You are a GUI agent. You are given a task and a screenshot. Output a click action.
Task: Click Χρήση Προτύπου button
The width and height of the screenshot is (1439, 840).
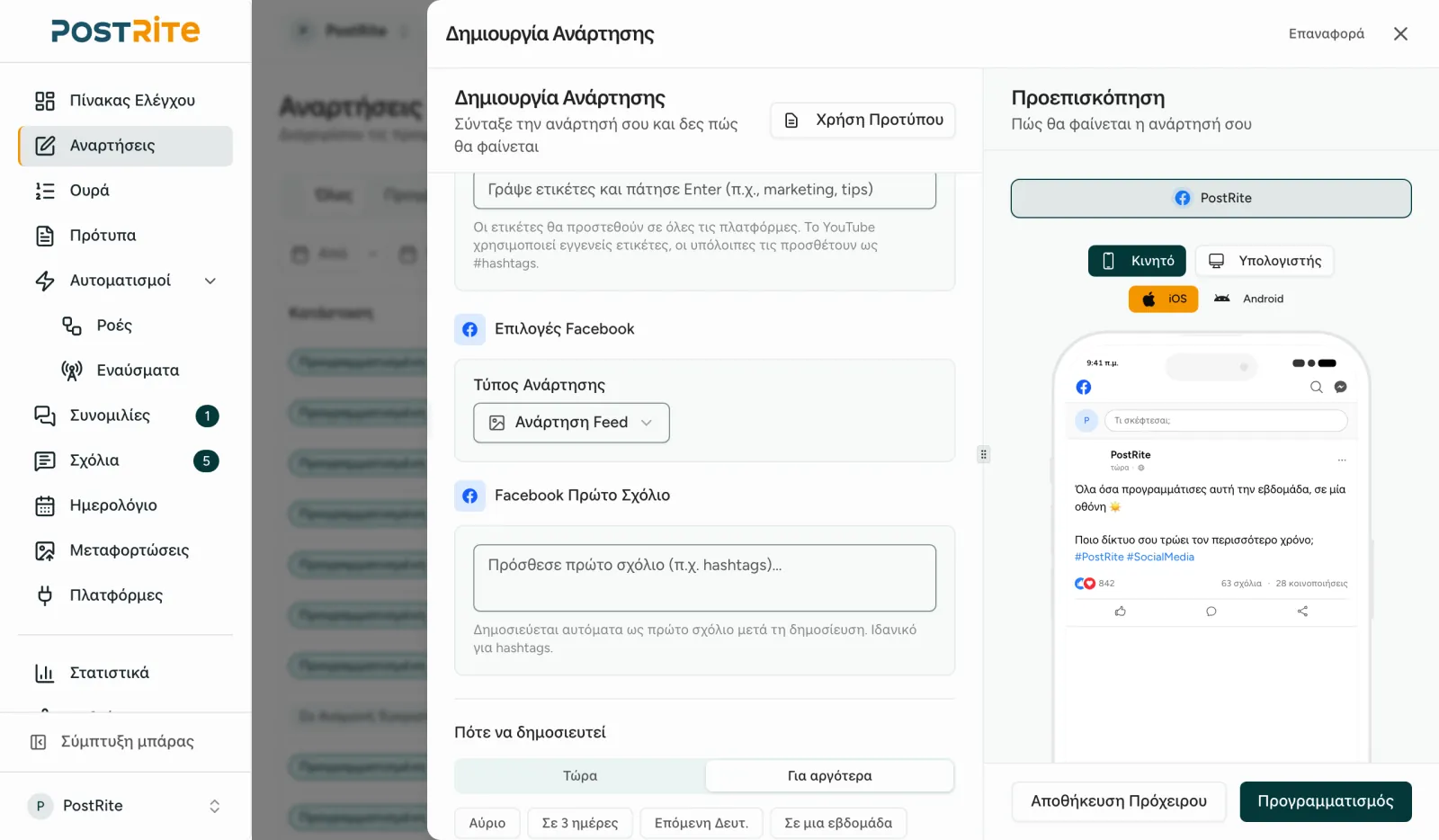click(863, 121)
